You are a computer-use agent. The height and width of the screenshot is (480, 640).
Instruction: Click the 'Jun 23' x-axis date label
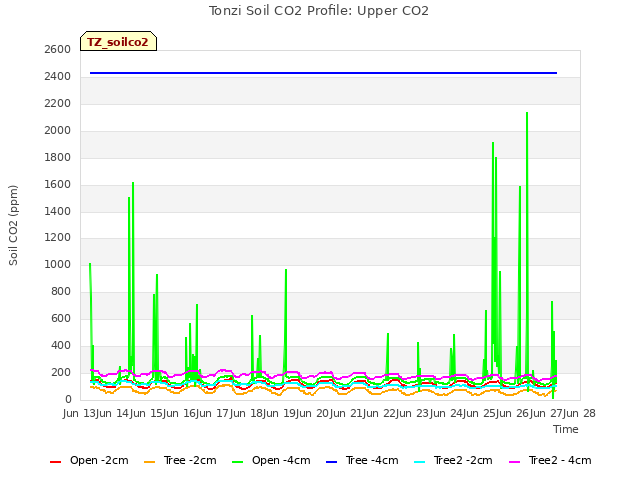[x=414, y=413]
